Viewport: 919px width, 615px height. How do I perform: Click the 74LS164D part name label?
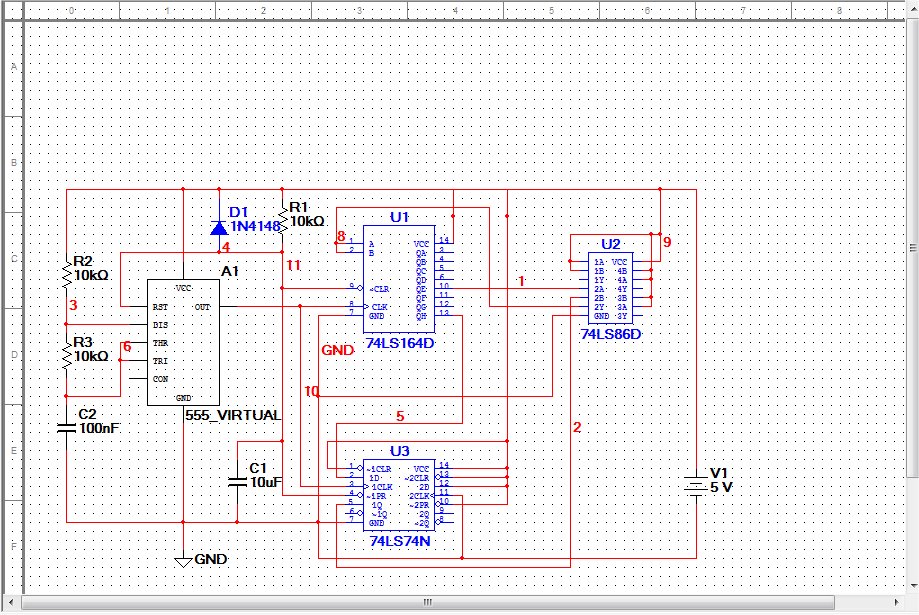pos(400,344)
